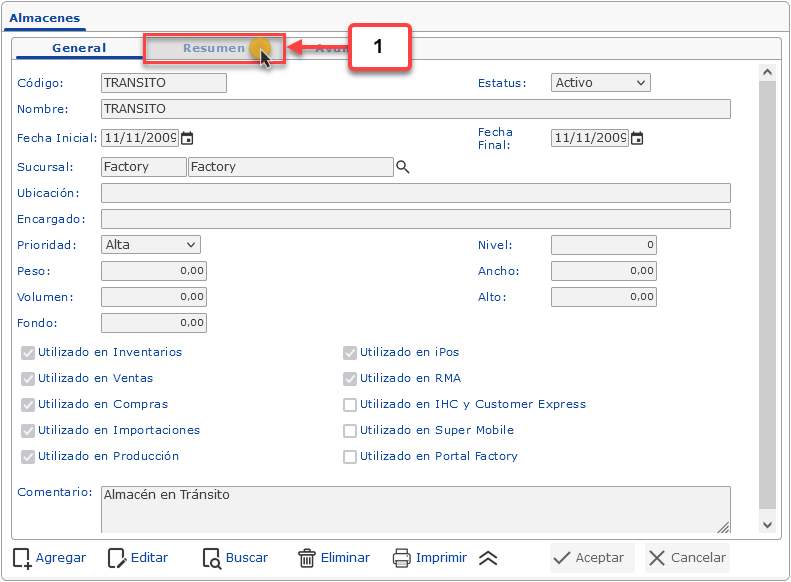The height and width of the screenshot is (582, 791).
Task: Click the Cancelar button text
Action: [x=698, y=558]
